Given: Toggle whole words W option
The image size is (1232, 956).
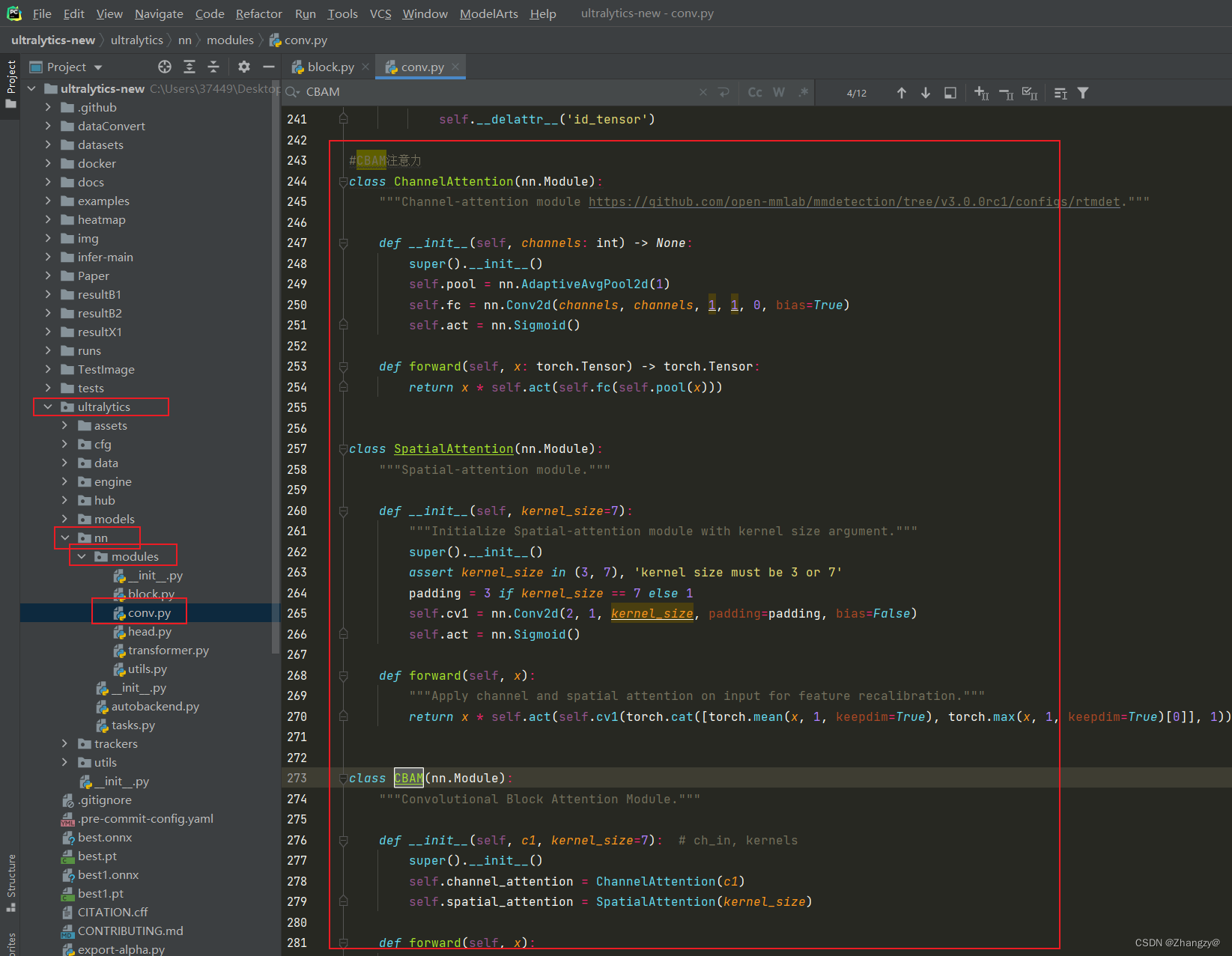Looking at the screenshot, I should pos(779,92).
